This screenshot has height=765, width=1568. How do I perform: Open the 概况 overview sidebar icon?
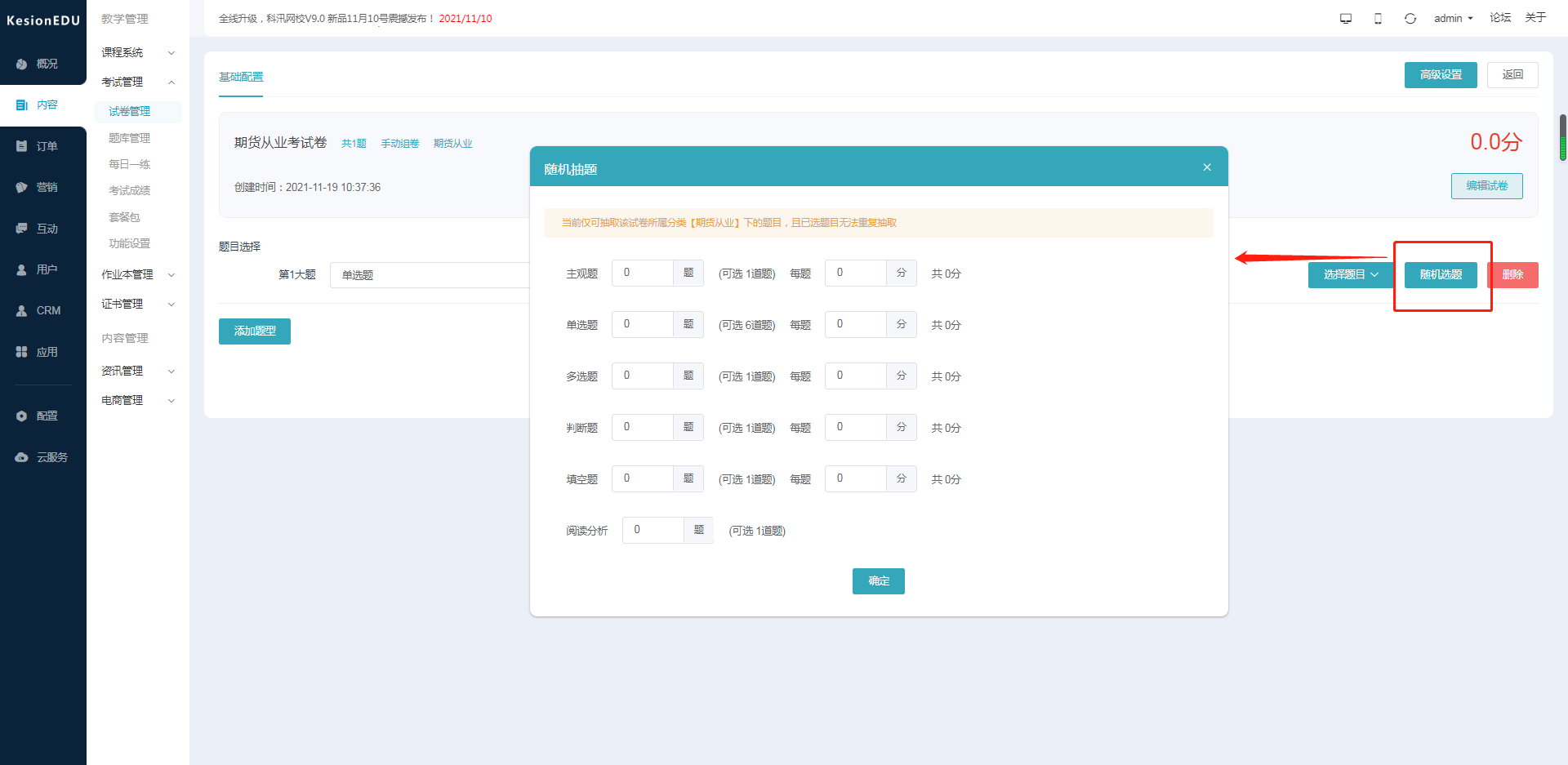click(22, 64)
